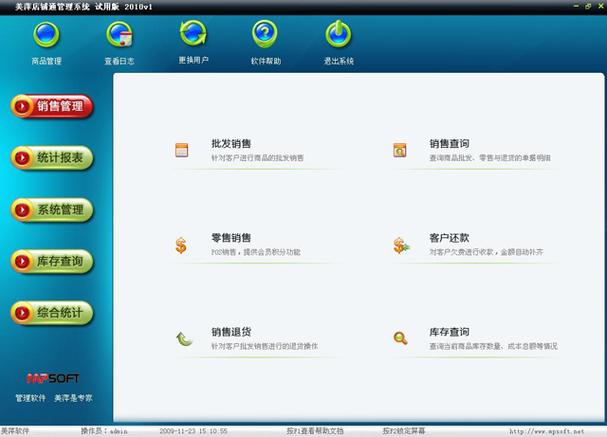Viewport: 607px width, 437px height.
Task: Click the status bar date and time
Action: (194, 431)
